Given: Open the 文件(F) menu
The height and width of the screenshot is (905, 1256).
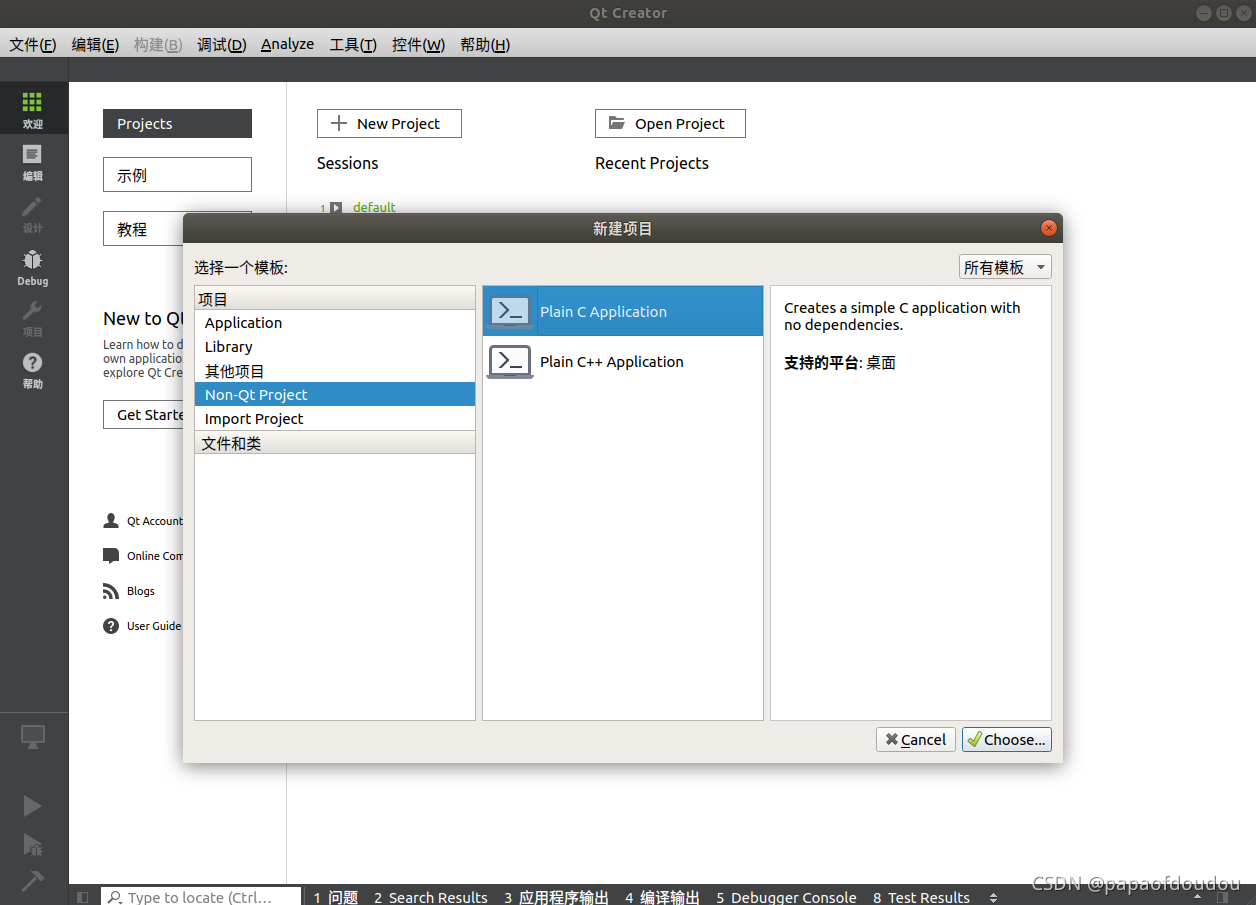Looking at the screenshot, I should 33,45.
